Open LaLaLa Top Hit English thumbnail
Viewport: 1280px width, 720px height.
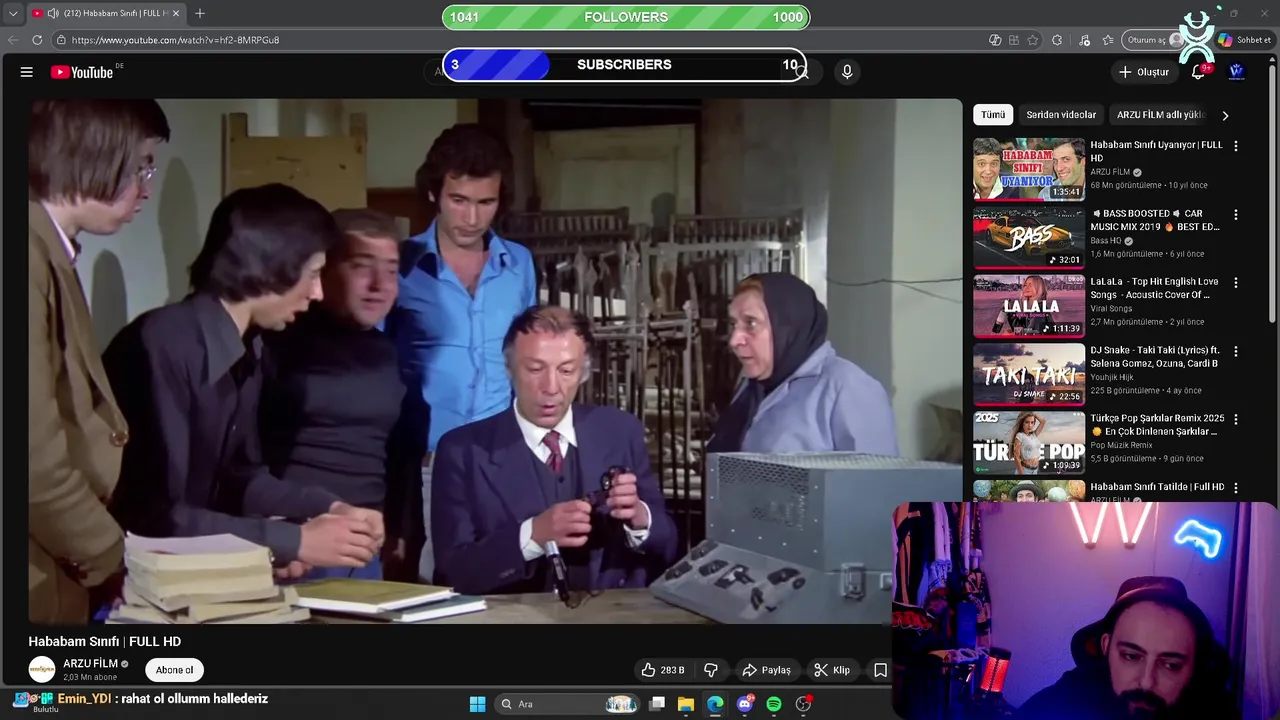coord(1029,306)
